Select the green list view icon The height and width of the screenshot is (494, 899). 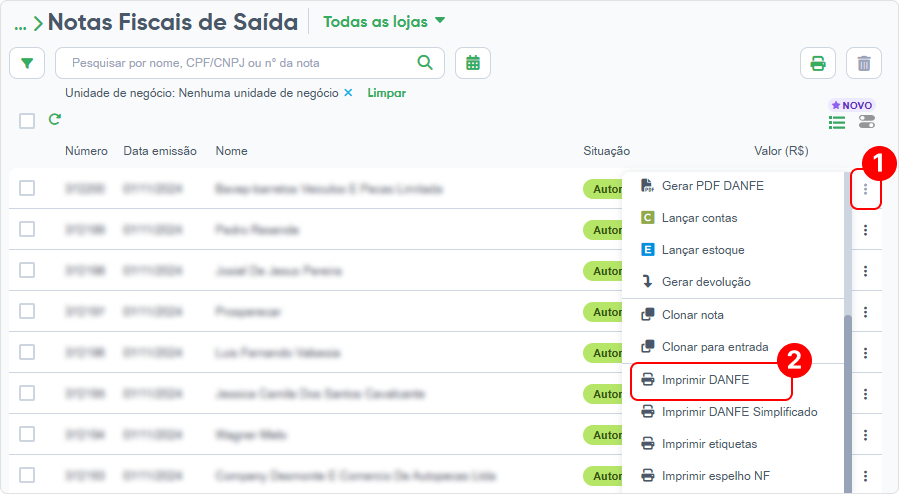pos(837,122)
